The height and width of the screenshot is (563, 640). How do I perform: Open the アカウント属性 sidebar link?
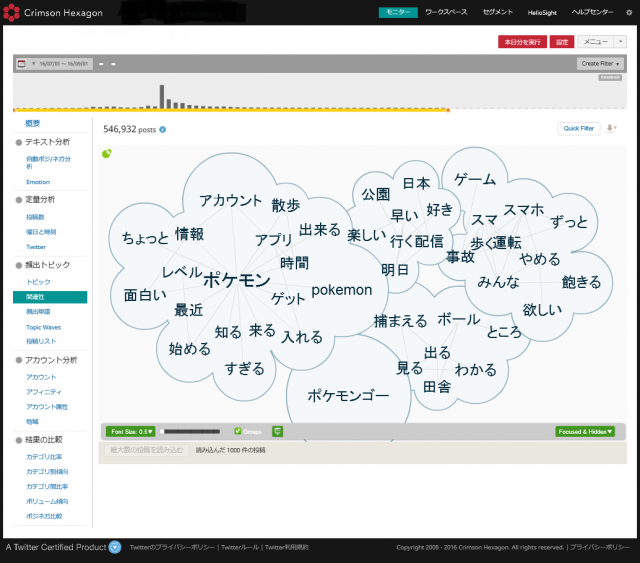[47, 407]
